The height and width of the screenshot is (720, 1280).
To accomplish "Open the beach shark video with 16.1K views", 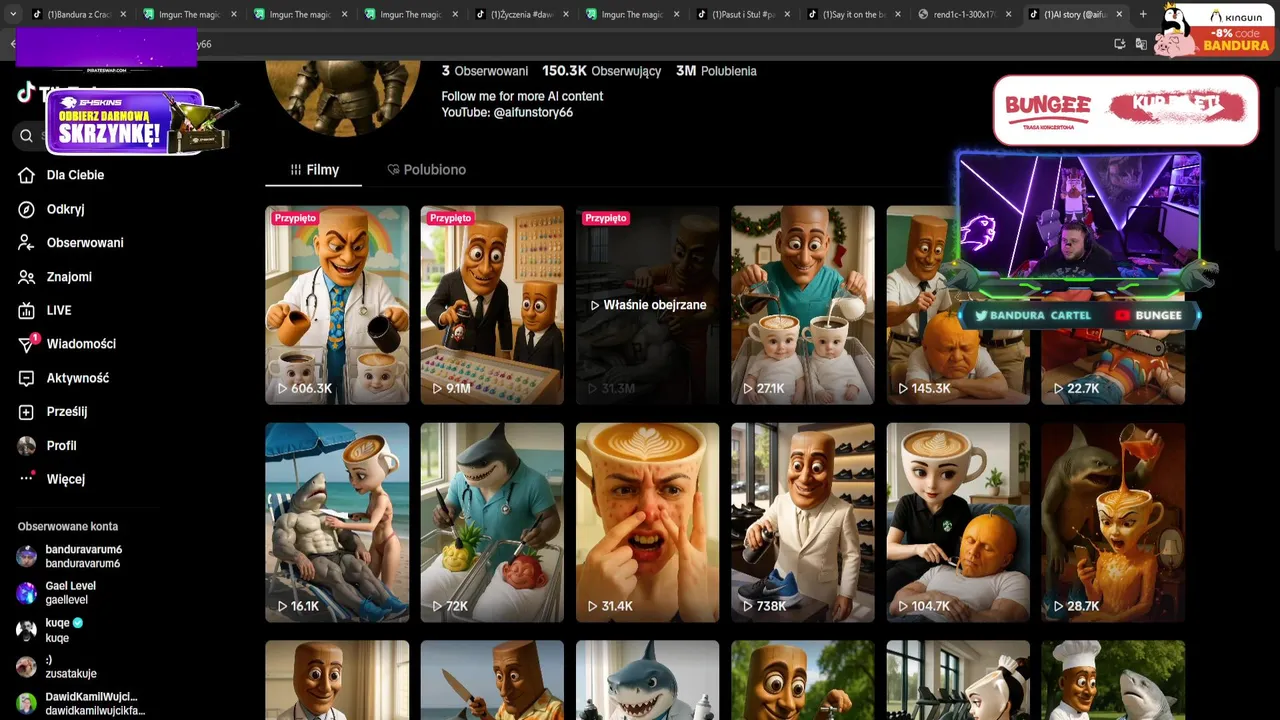I will click(x=337, y=522).
